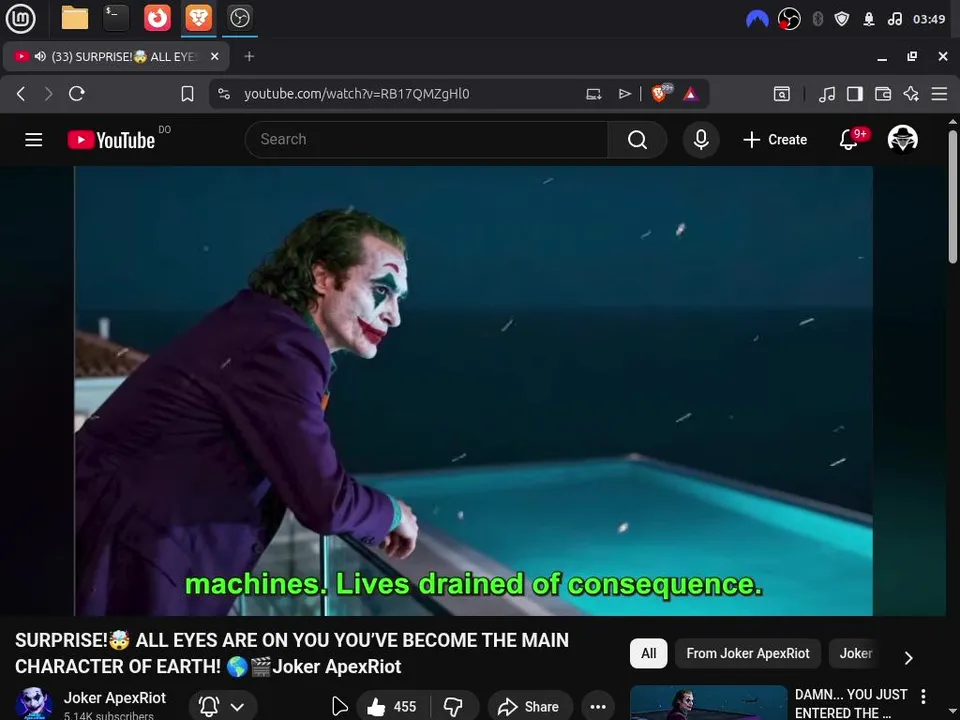Open OBS Studio from the panel

point(239,18)
